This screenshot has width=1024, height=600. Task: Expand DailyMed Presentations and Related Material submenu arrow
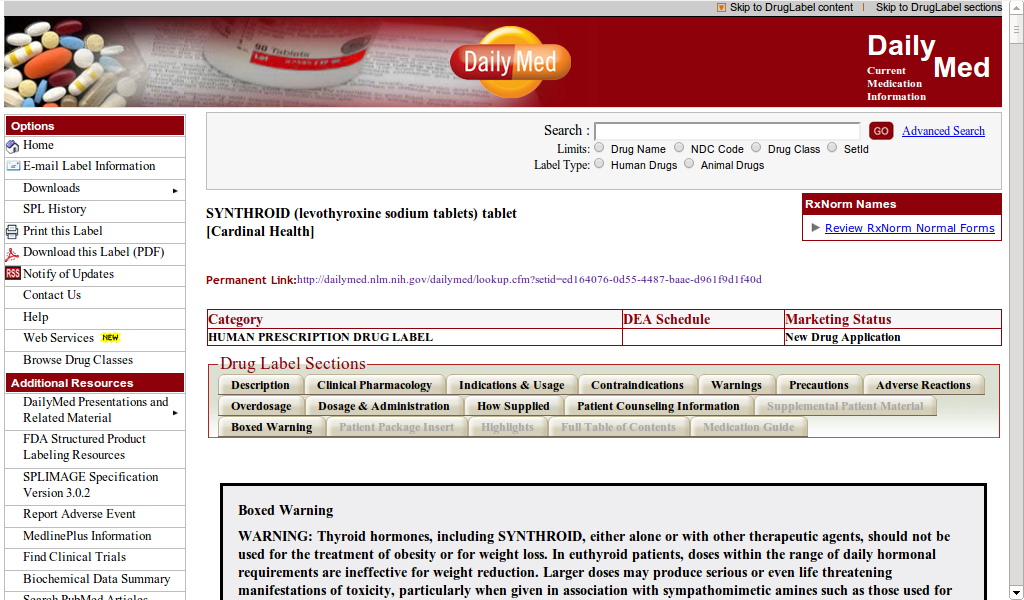(x=175, y=413)
